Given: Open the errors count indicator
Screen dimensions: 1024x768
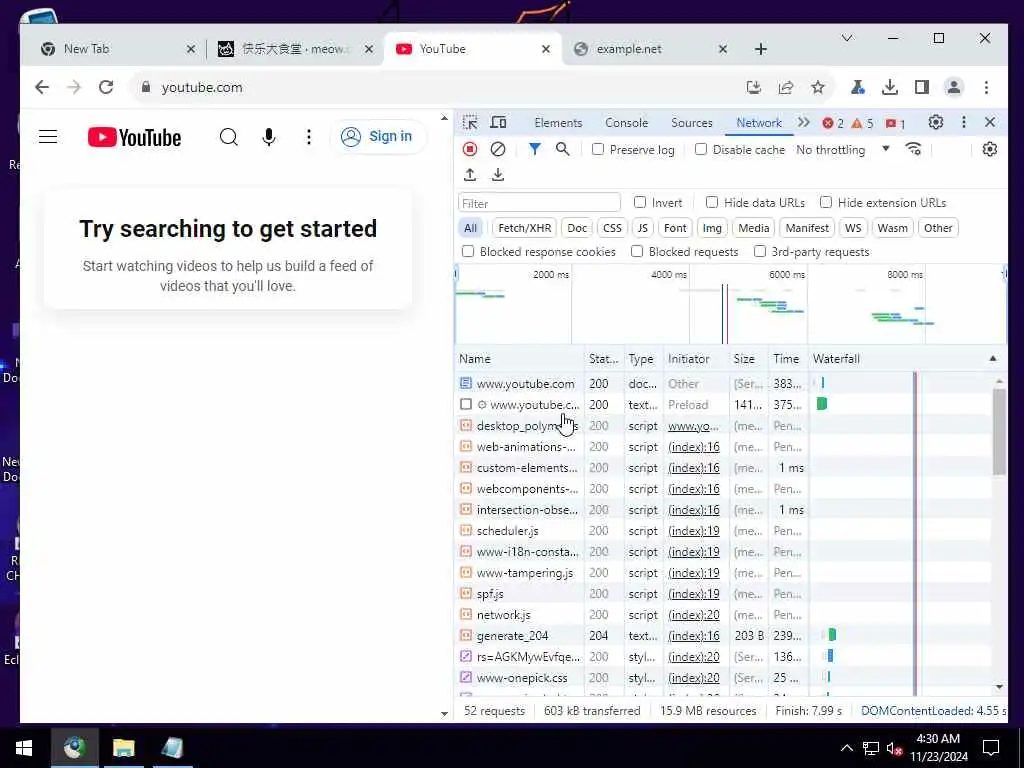Looking at the screenshot, I should click(833, 123).
